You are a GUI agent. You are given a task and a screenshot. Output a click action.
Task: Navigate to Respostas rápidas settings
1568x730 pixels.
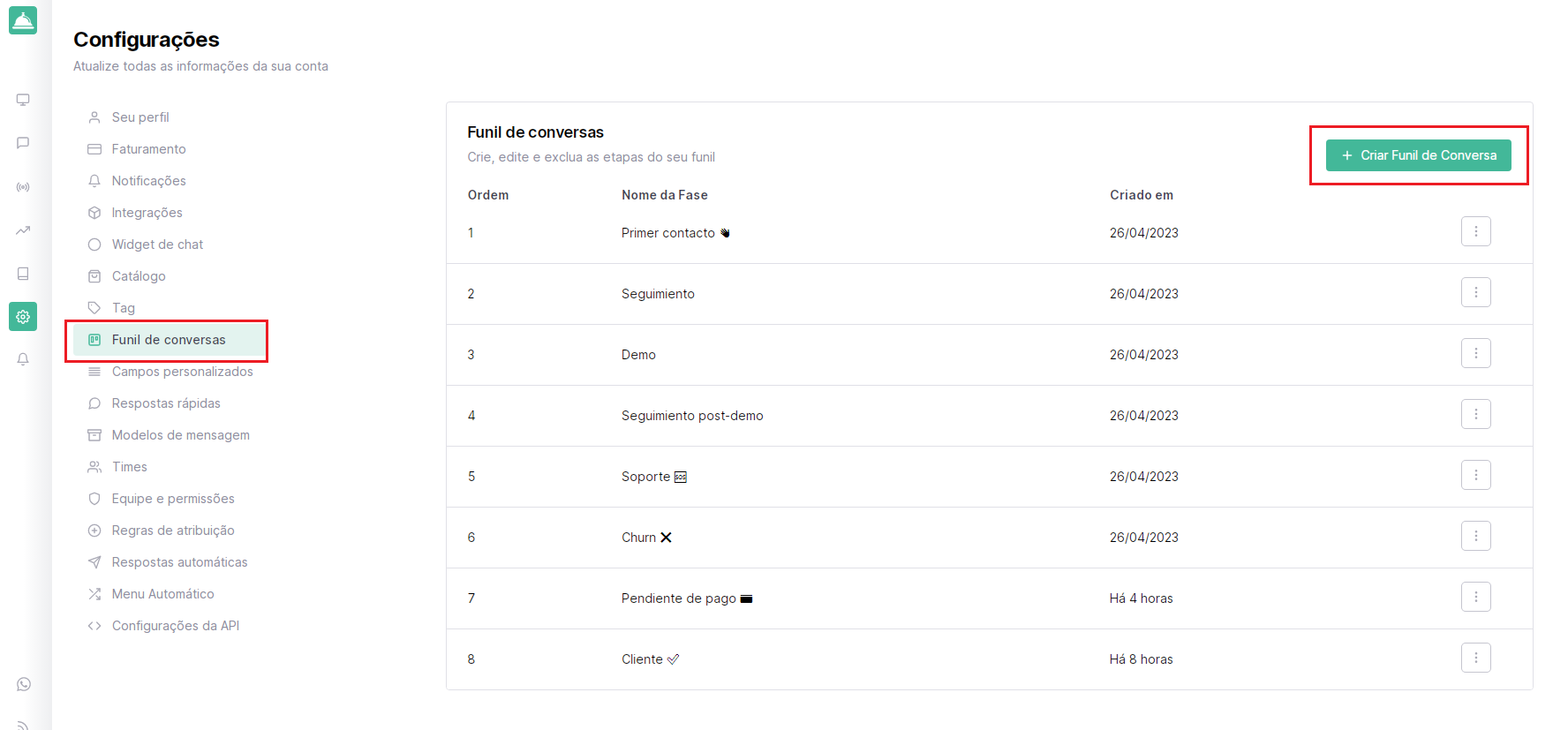click(166, 403)
